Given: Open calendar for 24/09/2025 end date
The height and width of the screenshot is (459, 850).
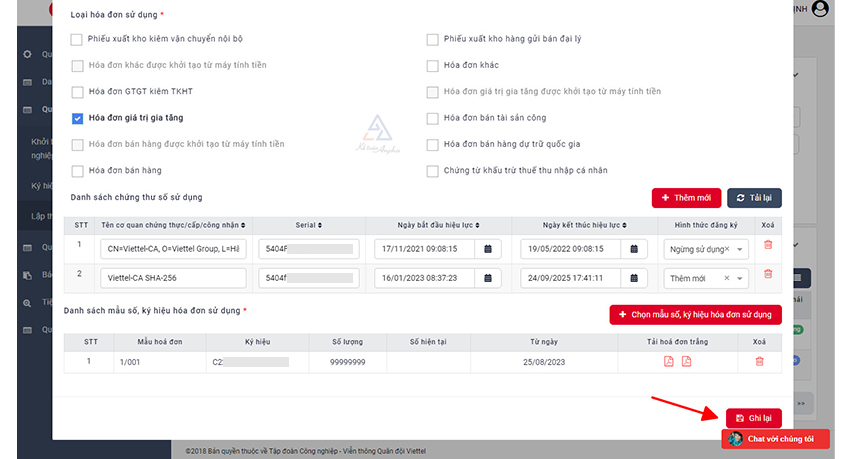Looking at the screenshot, I should coord(634,278).
